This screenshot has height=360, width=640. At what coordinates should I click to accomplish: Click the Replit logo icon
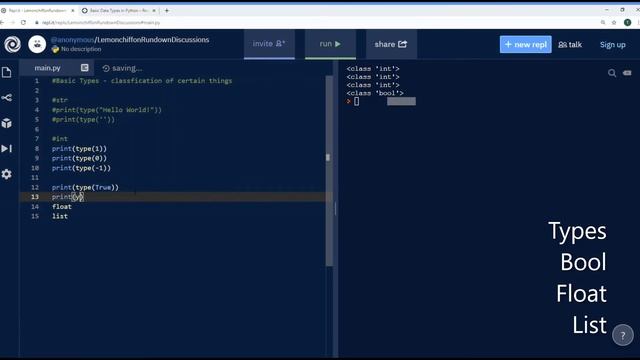coord(12,44)
